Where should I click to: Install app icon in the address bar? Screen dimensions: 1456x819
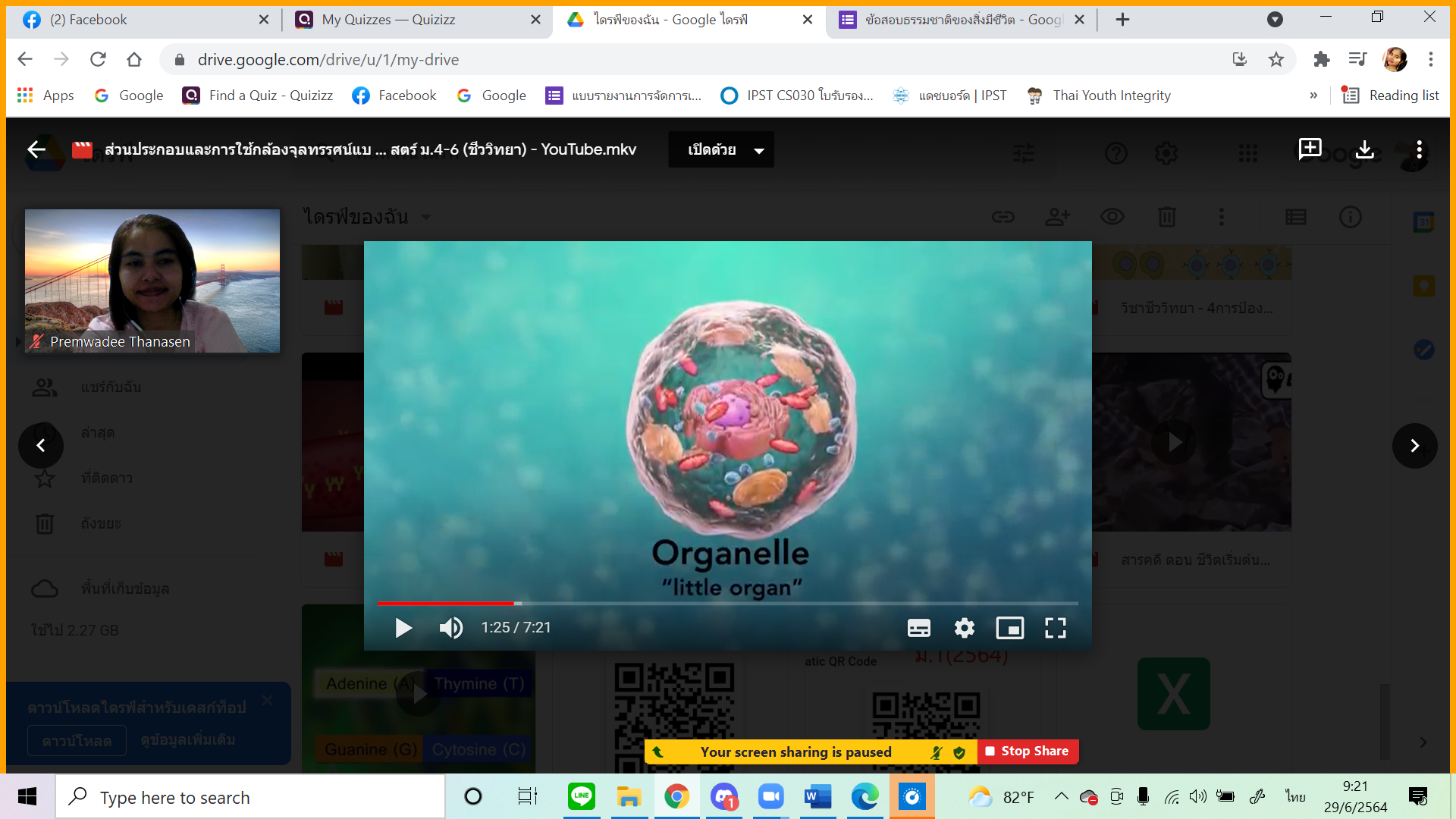[1240, 59]
